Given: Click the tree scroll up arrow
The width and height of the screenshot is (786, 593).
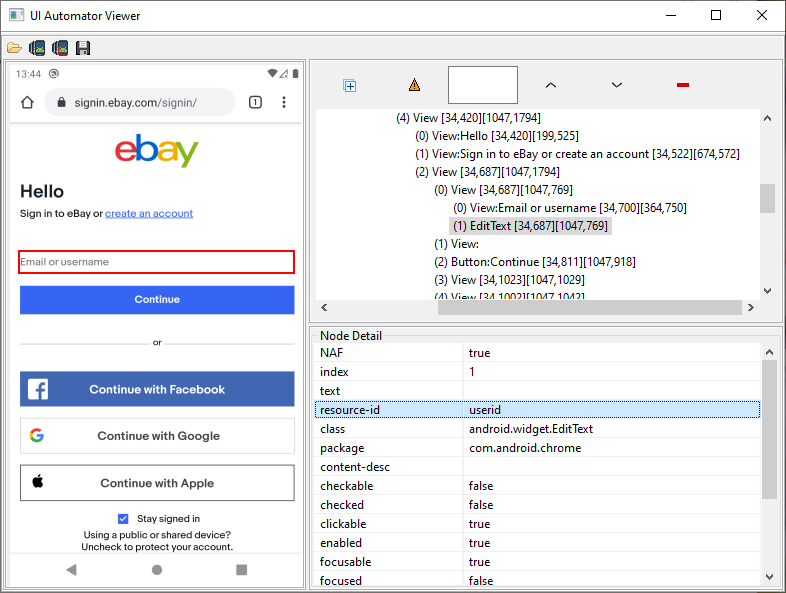Looking at the screenshot, I should pyautogui.click(x=767, y=118).
